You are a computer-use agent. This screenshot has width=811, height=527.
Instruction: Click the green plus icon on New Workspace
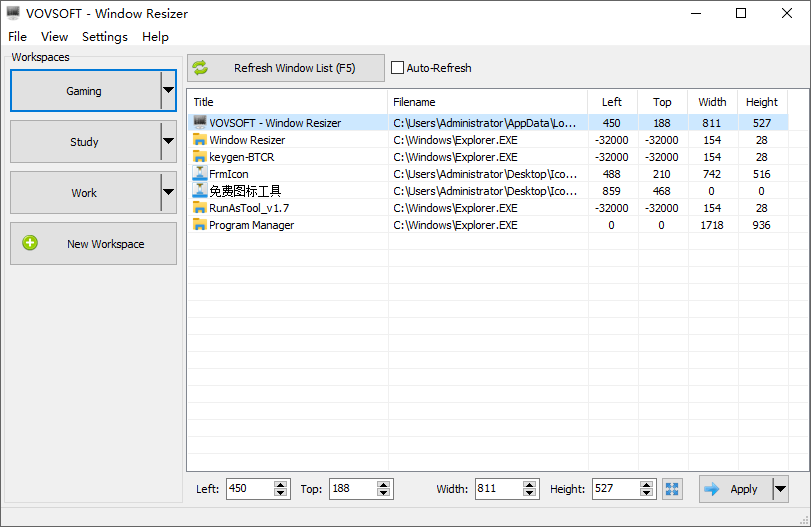pyautogui.click(x=30, y=243)
